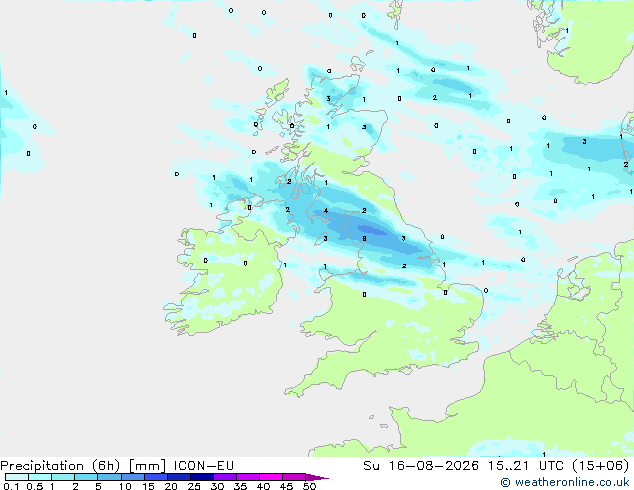Click the '30' legend scale label

pos(217,486)
